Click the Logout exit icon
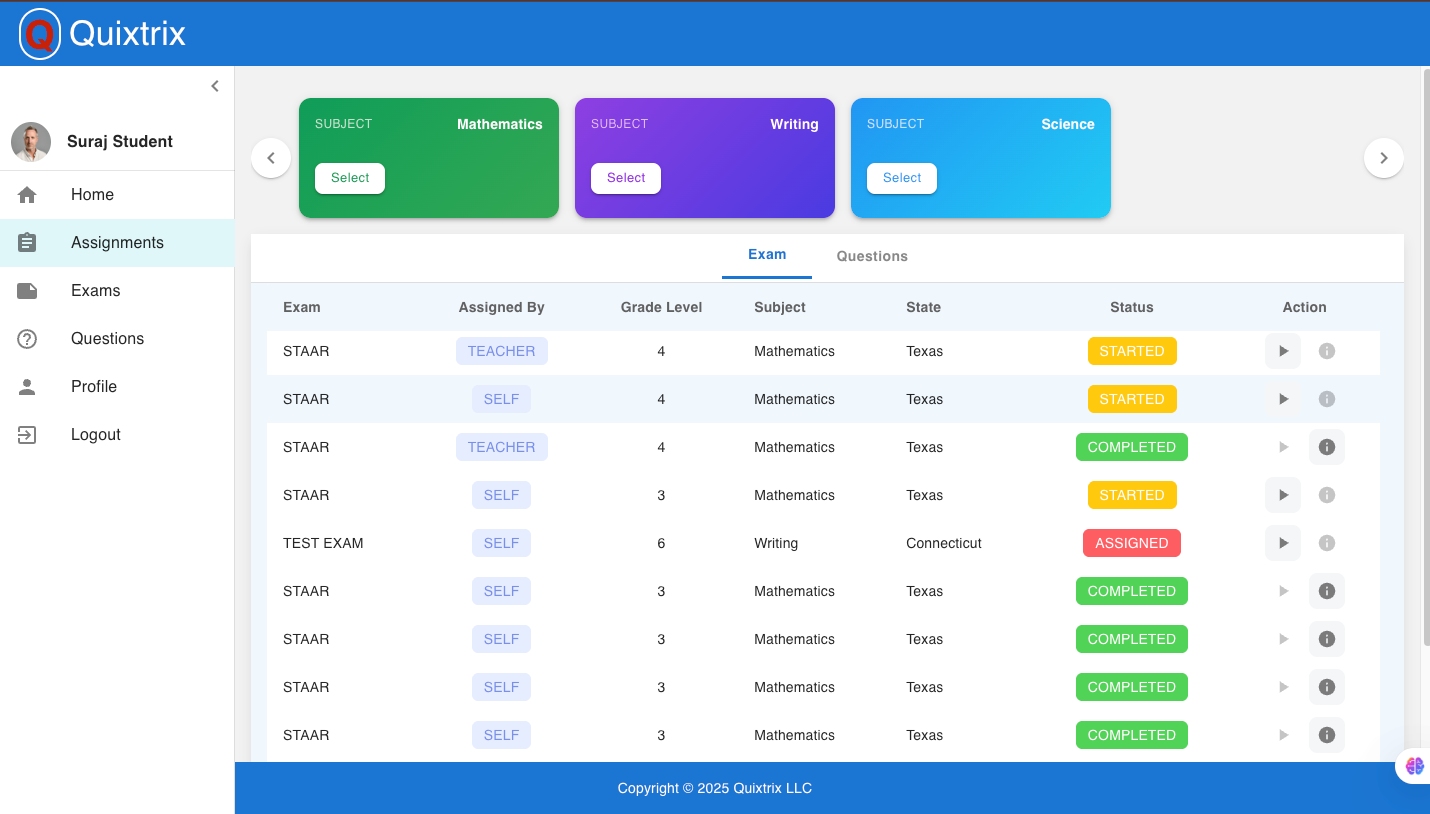This screenshot has height=814, width=1430. point(27,434)
